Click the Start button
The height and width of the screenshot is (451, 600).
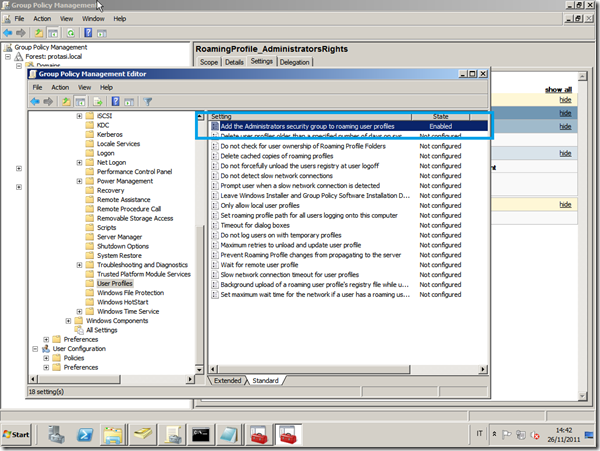[x=16, y=435]
